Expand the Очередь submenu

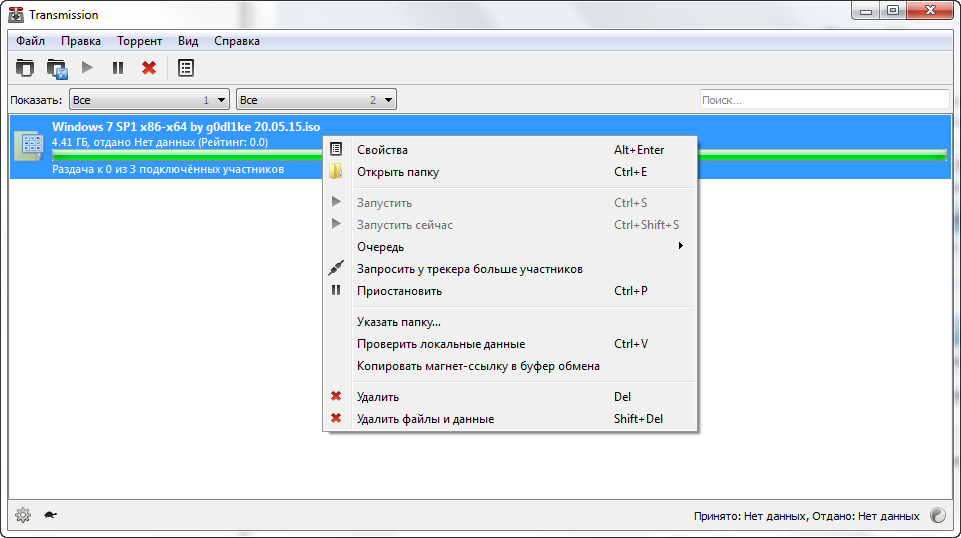pos(510,246)
